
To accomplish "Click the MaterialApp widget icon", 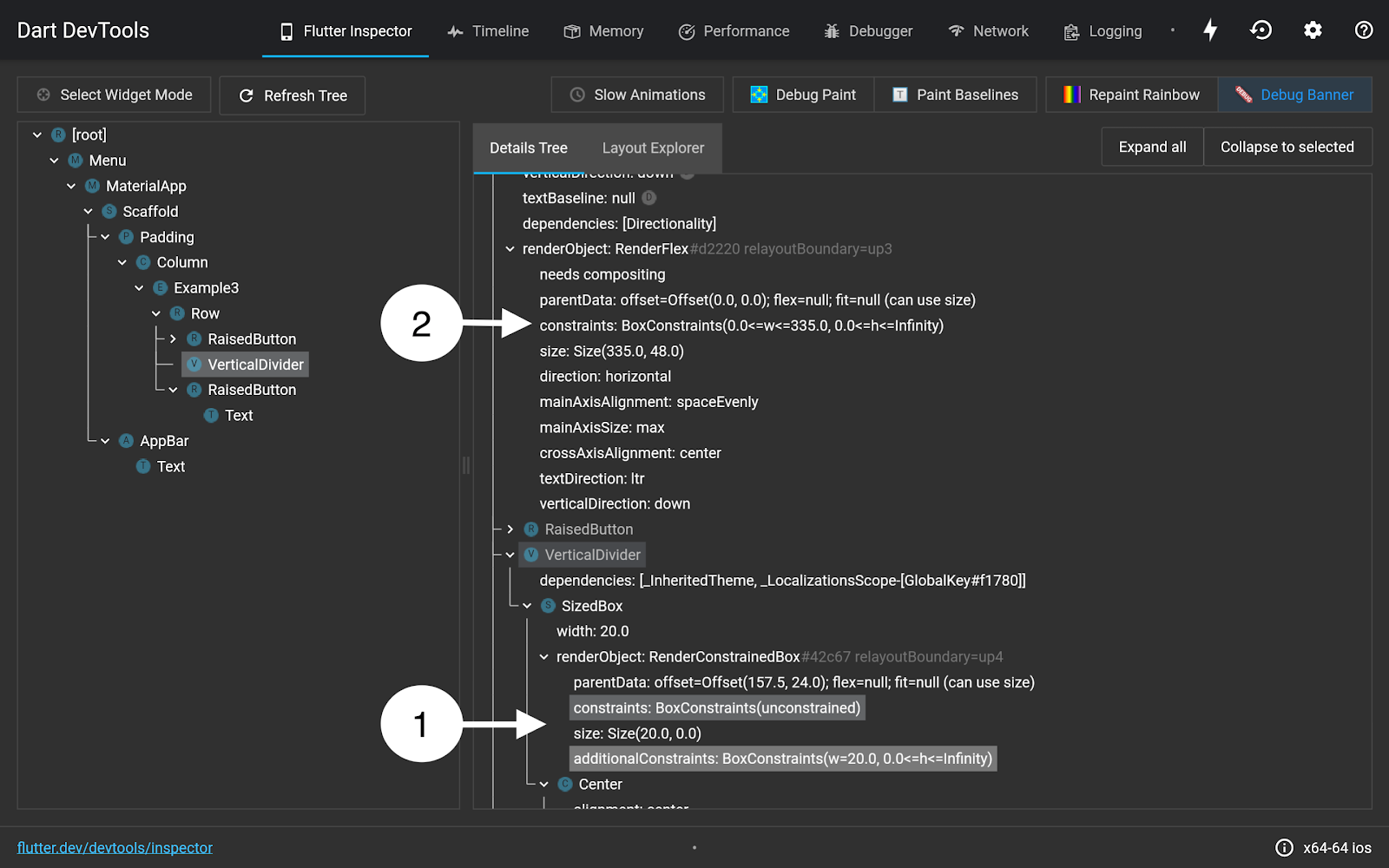I will (93, 186).
